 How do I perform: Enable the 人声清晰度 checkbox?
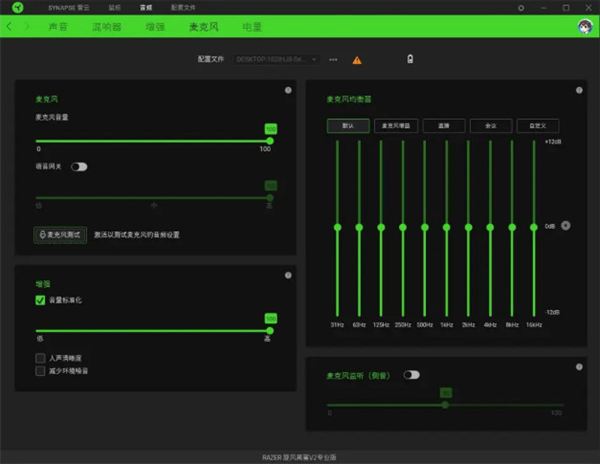coord(40,357)
